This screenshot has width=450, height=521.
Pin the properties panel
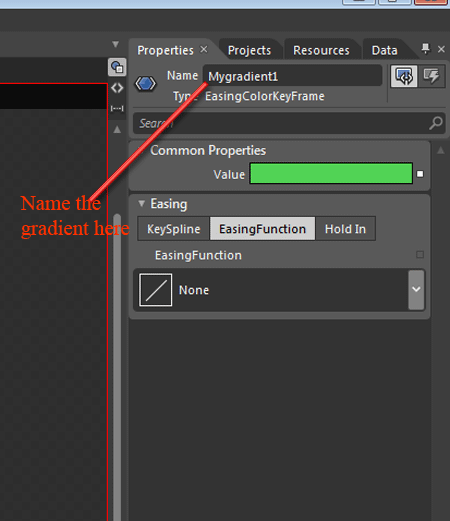426,49
